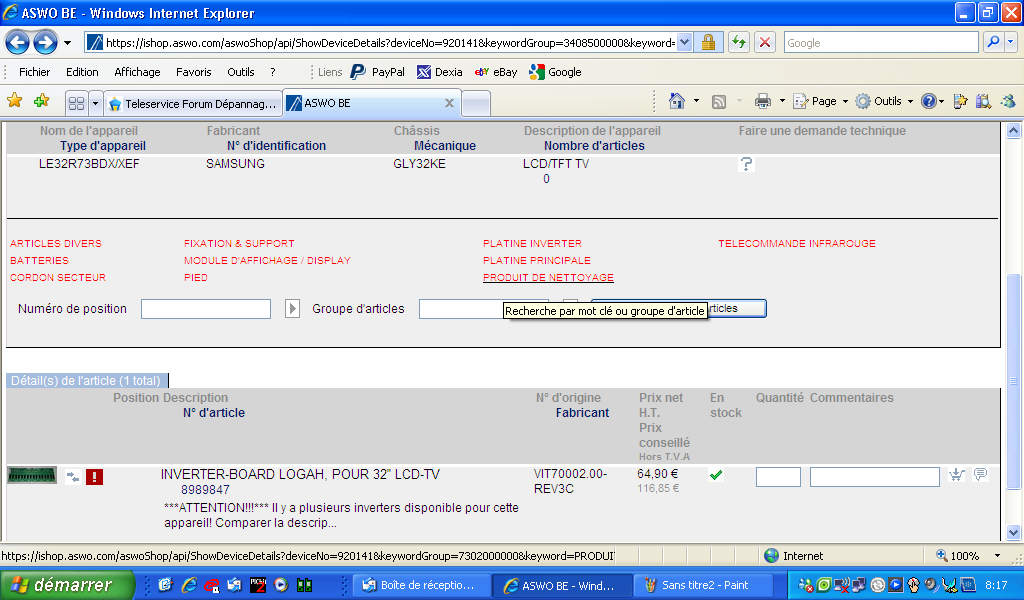Open the Google favorite link
Image resolution: width=1024 pixels, height=600 pixels.
coord(556,72)
